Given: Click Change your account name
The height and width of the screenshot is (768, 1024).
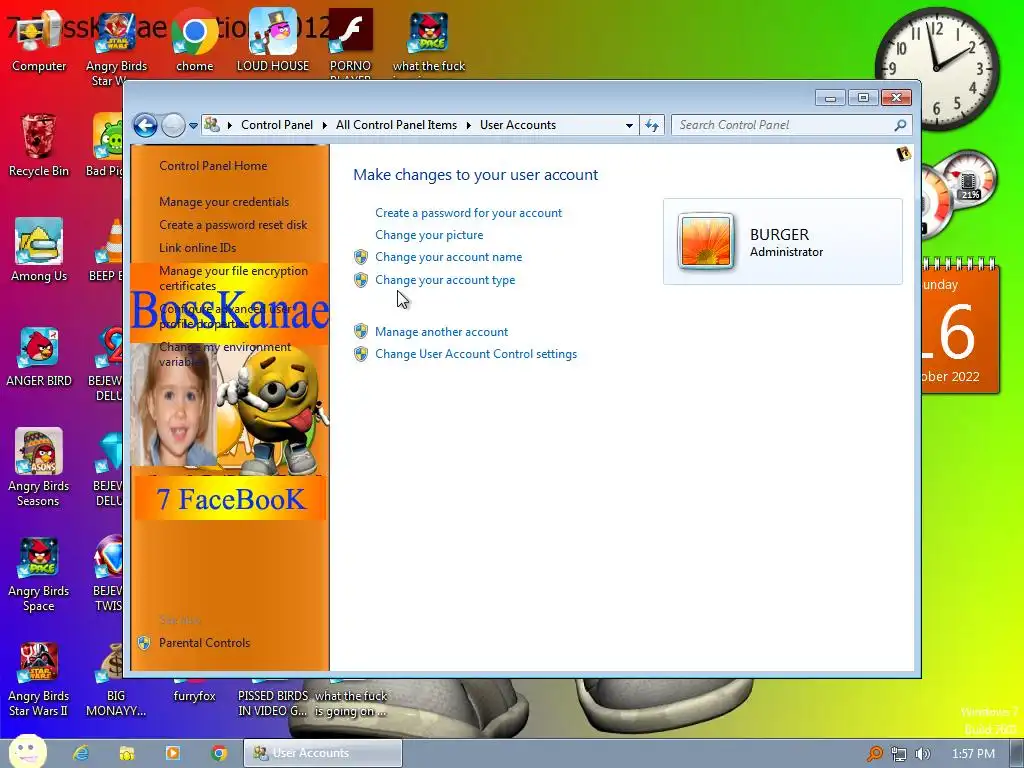Looking at the screenshot, I should point(449,257).
